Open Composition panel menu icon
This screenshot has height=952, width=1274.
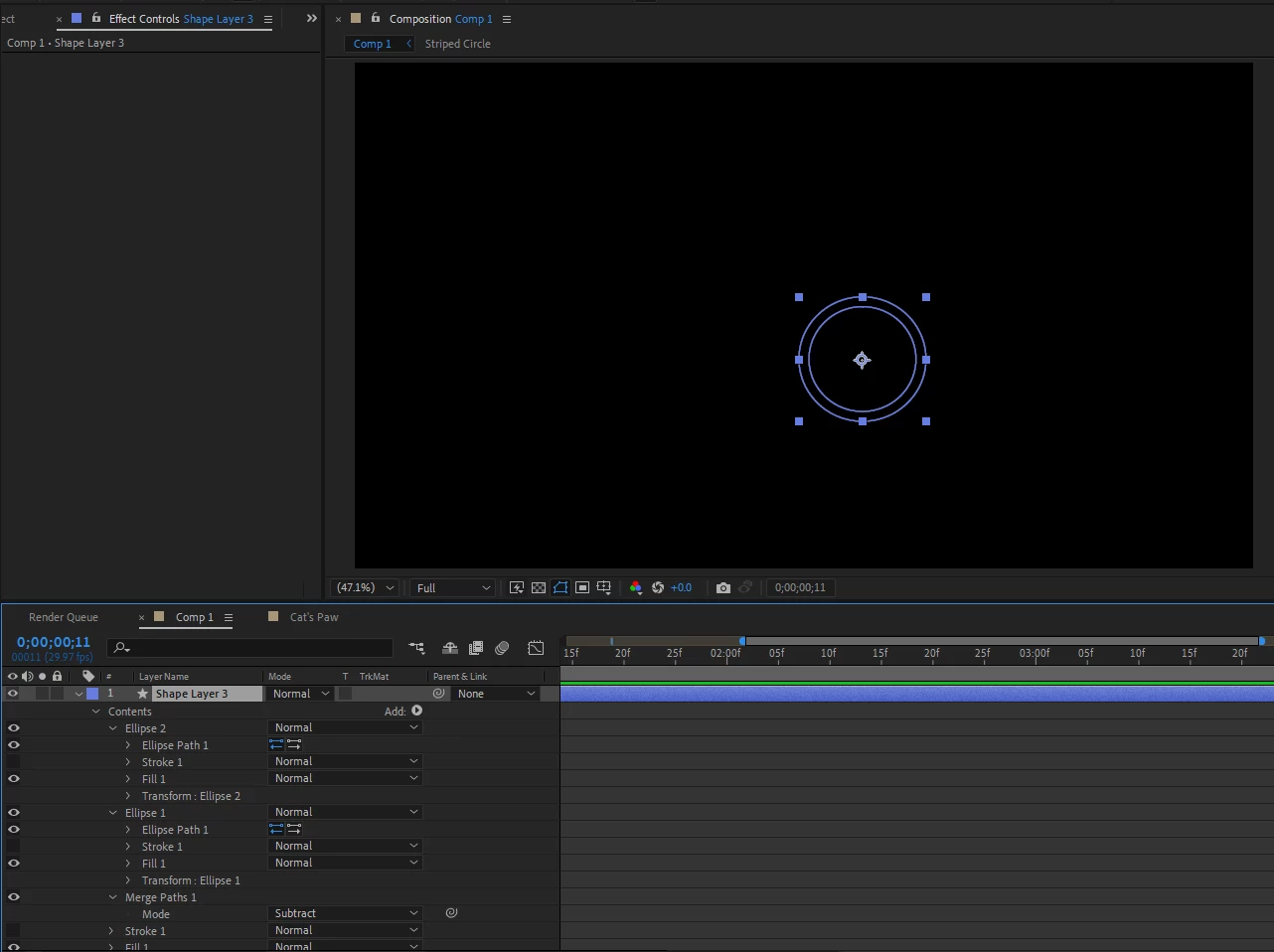[x=507, y=19]
